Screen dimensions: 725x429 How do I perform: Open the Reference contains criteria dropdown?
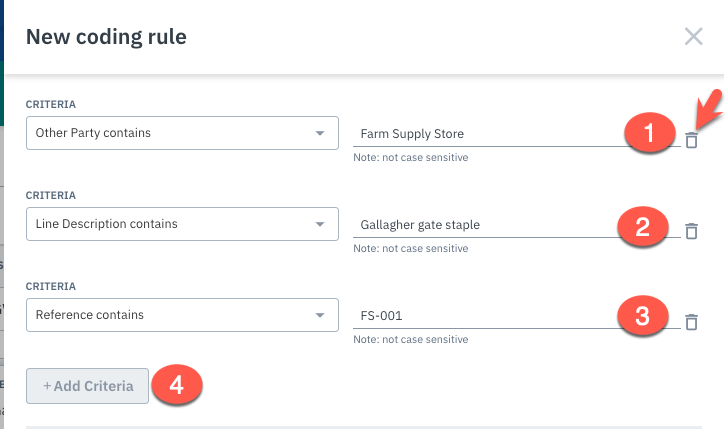[x=182, y=315]
